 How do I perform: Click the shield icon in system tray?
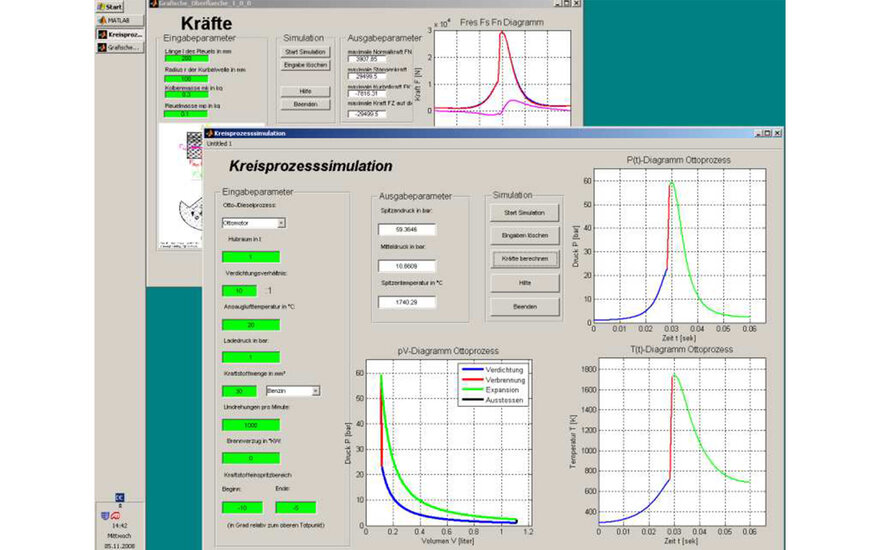pyautogui.click(x=105, y=515)
